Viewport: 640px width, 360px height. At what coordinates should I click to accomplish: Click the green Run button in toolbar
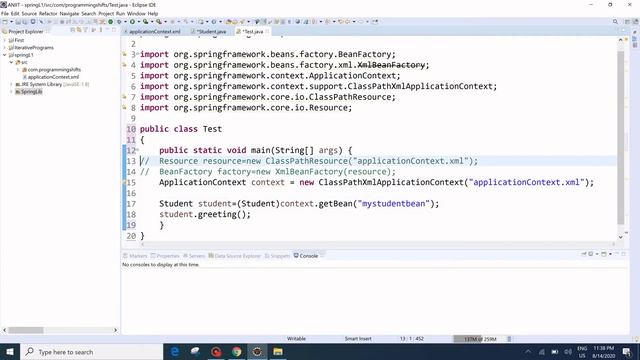point(132,22)
